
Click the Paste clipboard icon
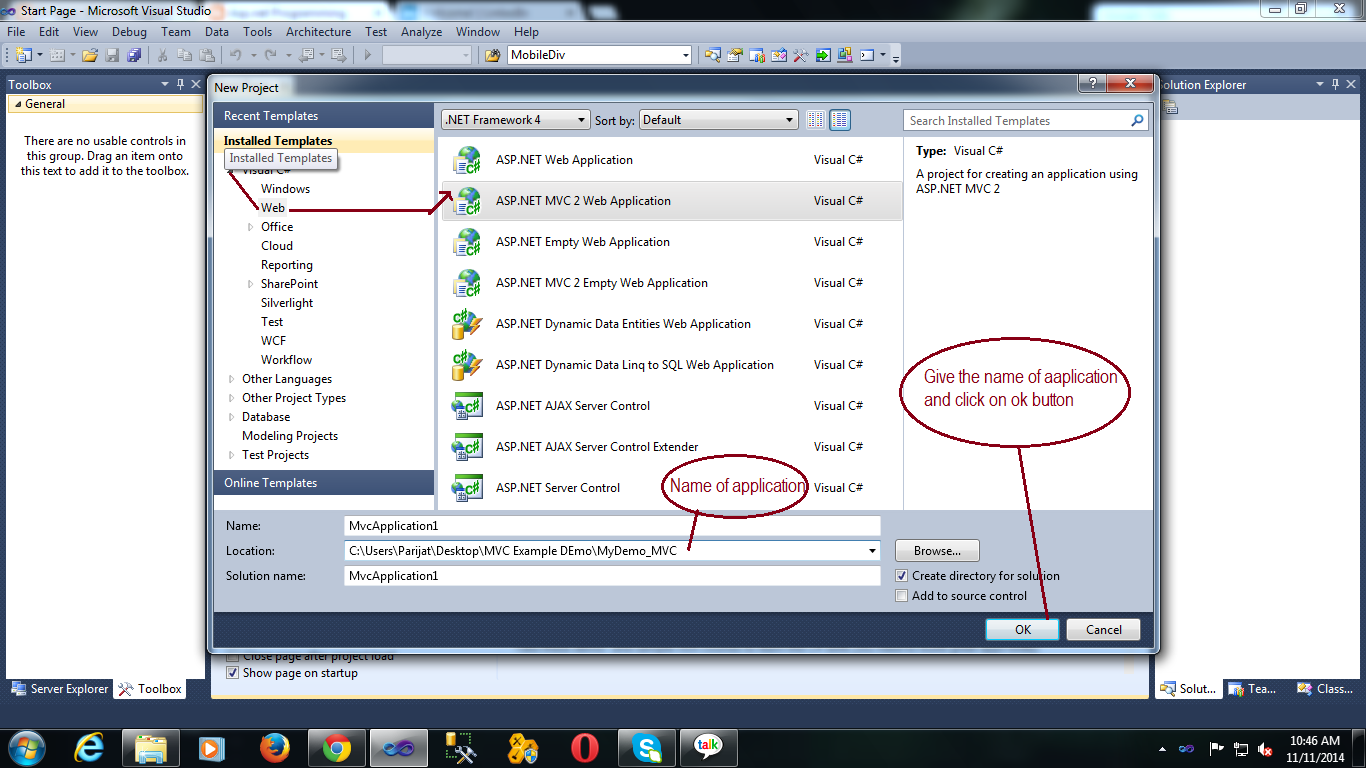coord(207,55)
